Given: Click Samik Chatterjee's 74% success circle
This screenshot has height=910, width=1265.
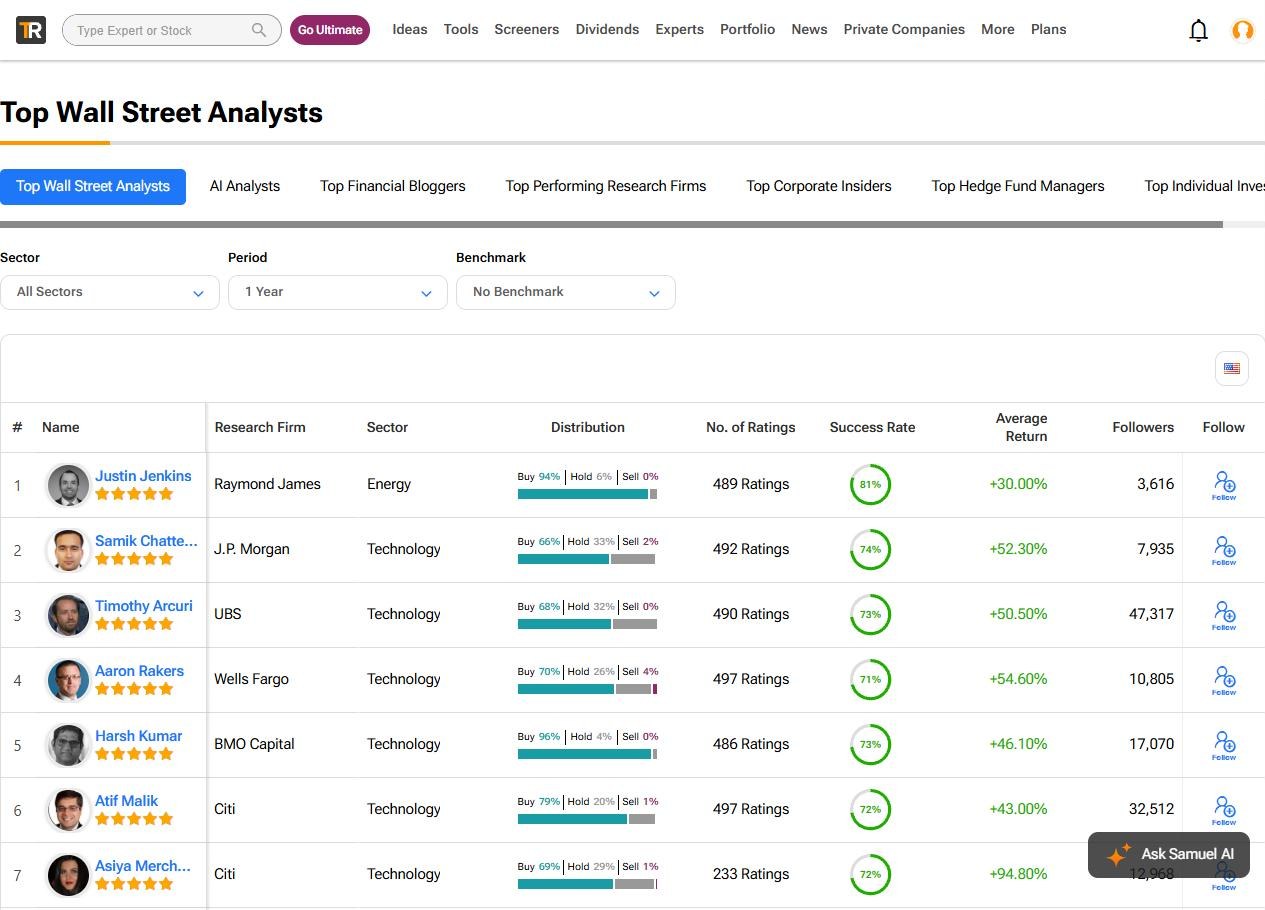Looking at the screenshot, I should (x=870, y=549).
